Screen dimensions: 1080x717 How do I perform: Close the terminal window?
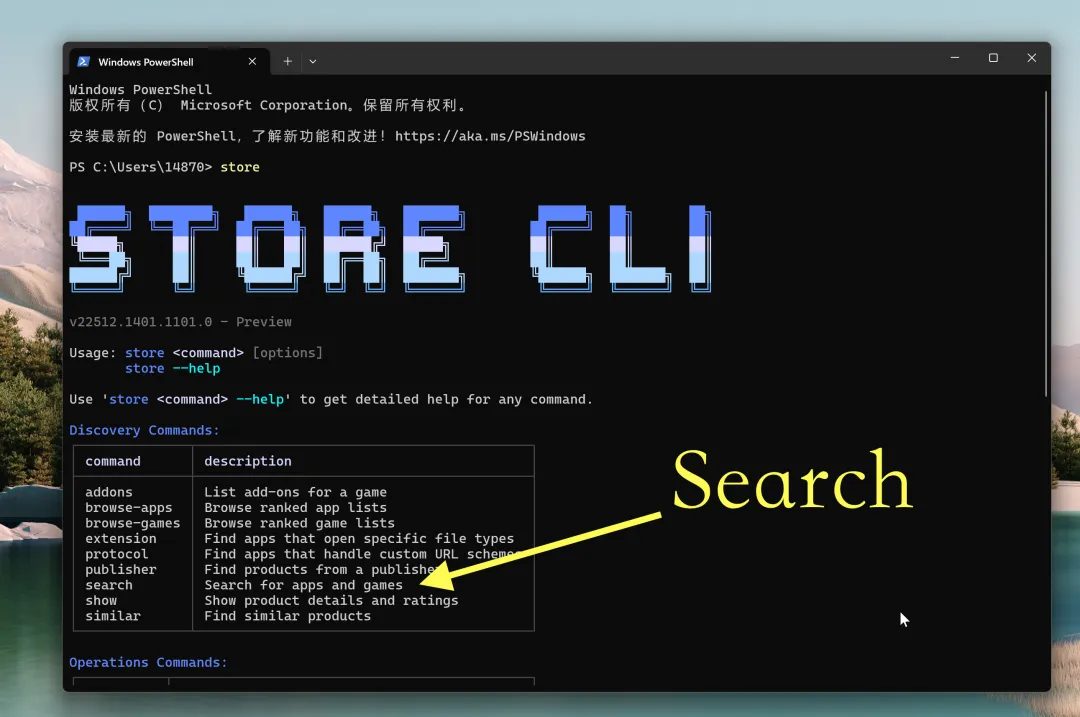click(1031, 58)
